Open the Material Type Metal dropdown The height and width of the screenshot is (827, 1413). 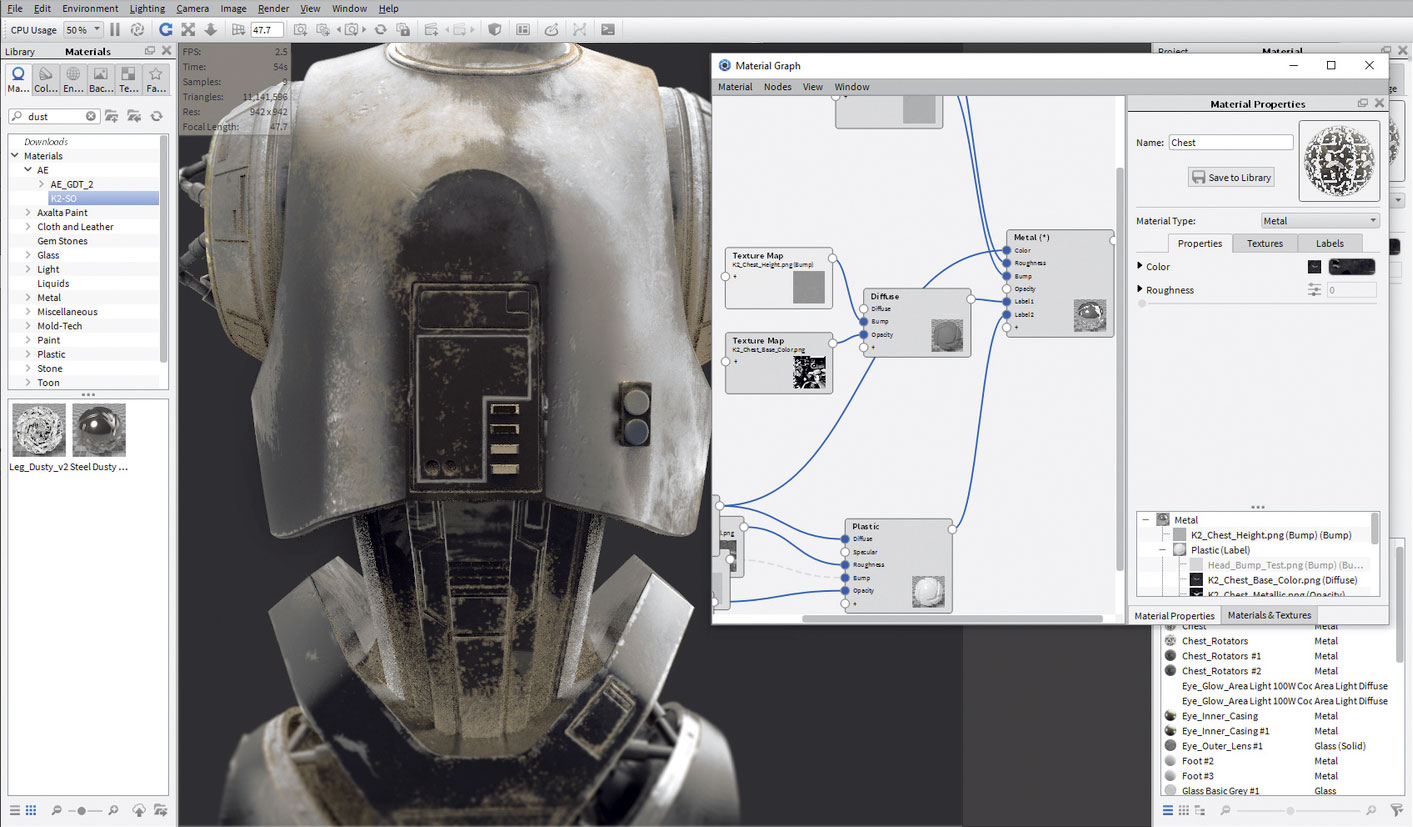[1321, 221]
